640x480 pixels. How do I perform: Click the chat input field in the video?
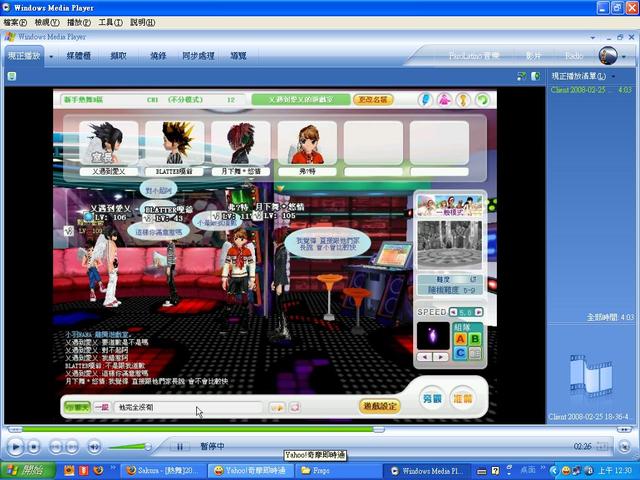[189, 407]
